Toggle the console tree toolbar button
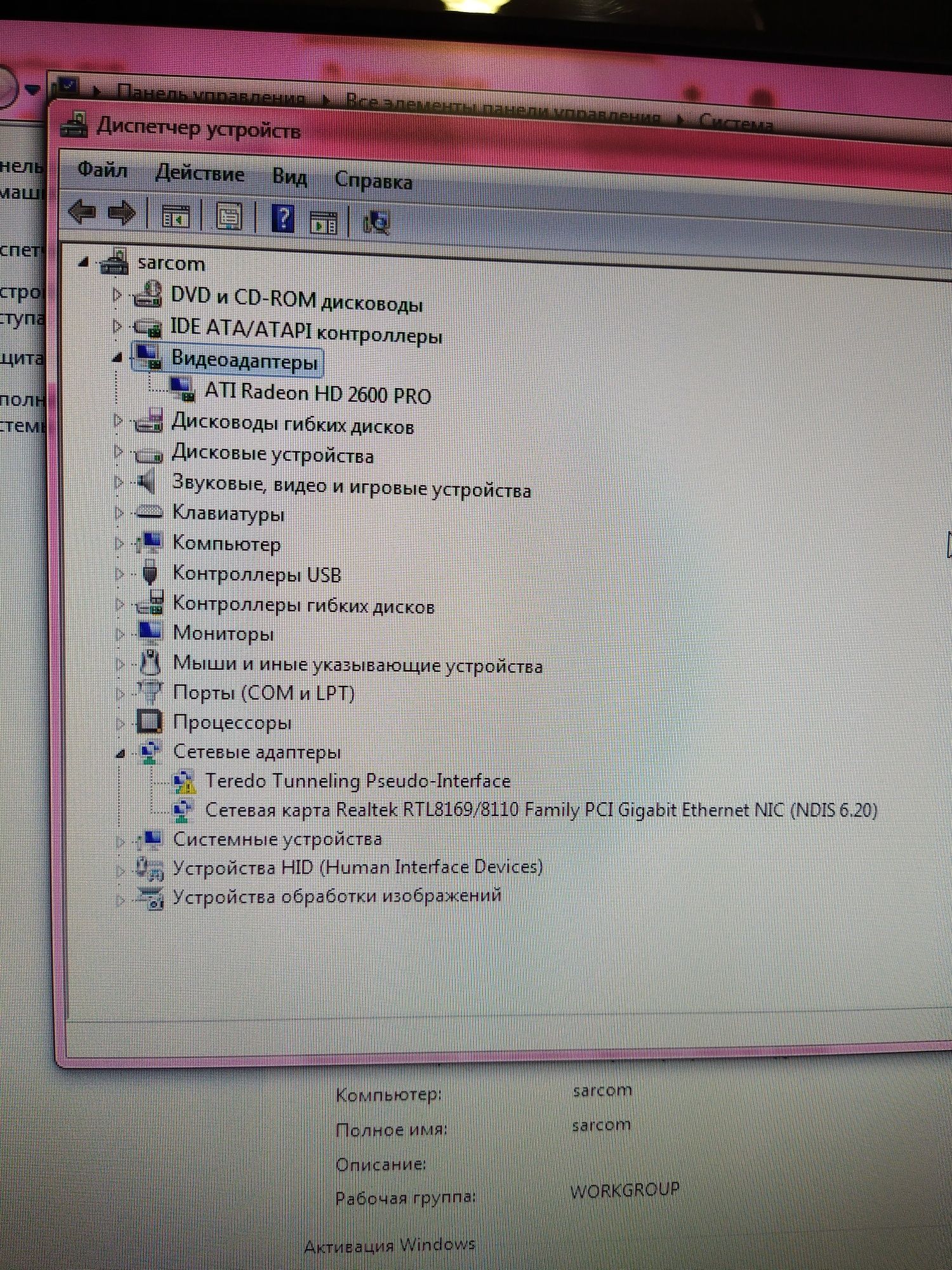Viewport: 952px width, 1270px height. [176, 217]
